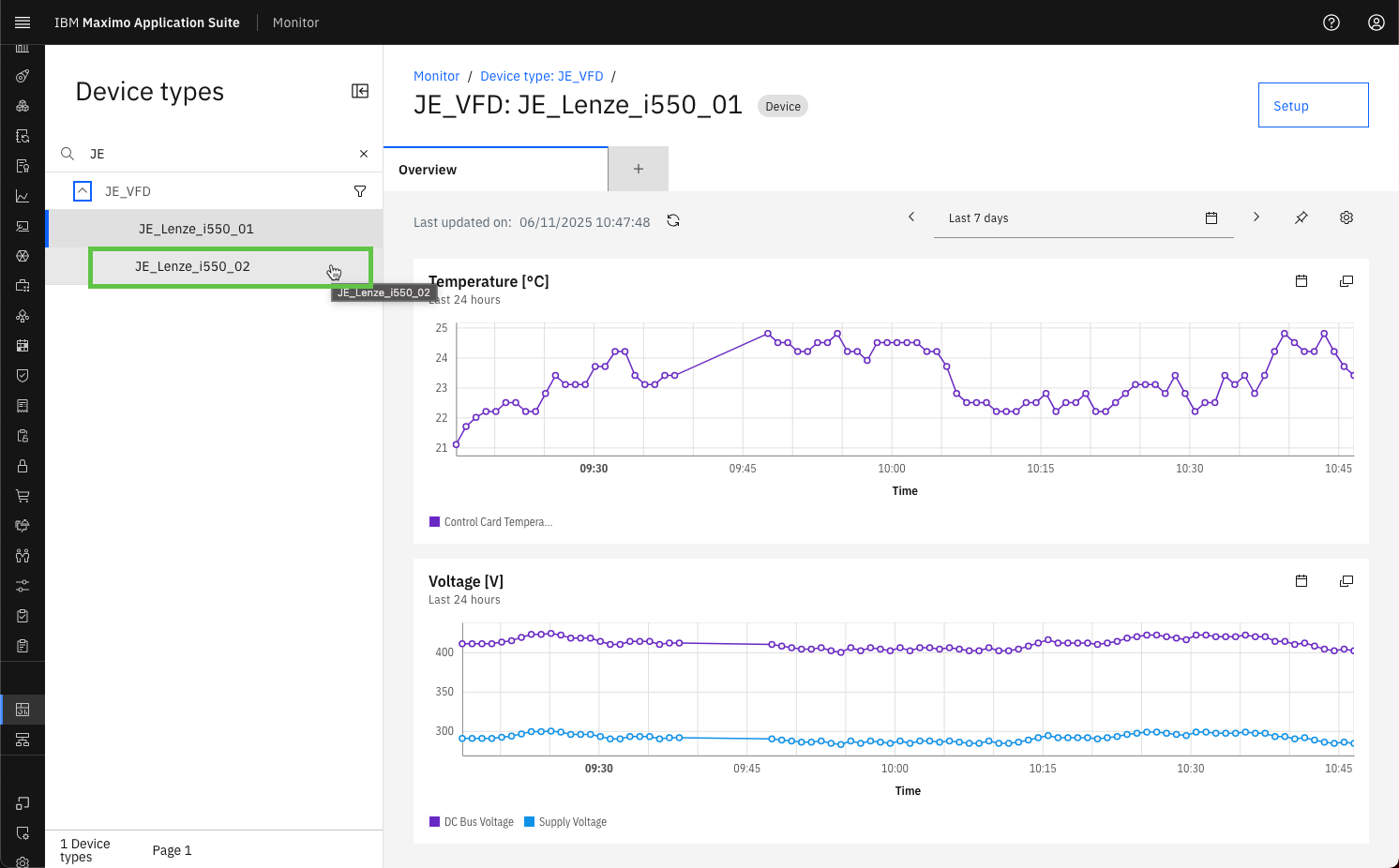This screenshot has width=1399, height=868.
Task: Go to previous time range
Action: 911,217
